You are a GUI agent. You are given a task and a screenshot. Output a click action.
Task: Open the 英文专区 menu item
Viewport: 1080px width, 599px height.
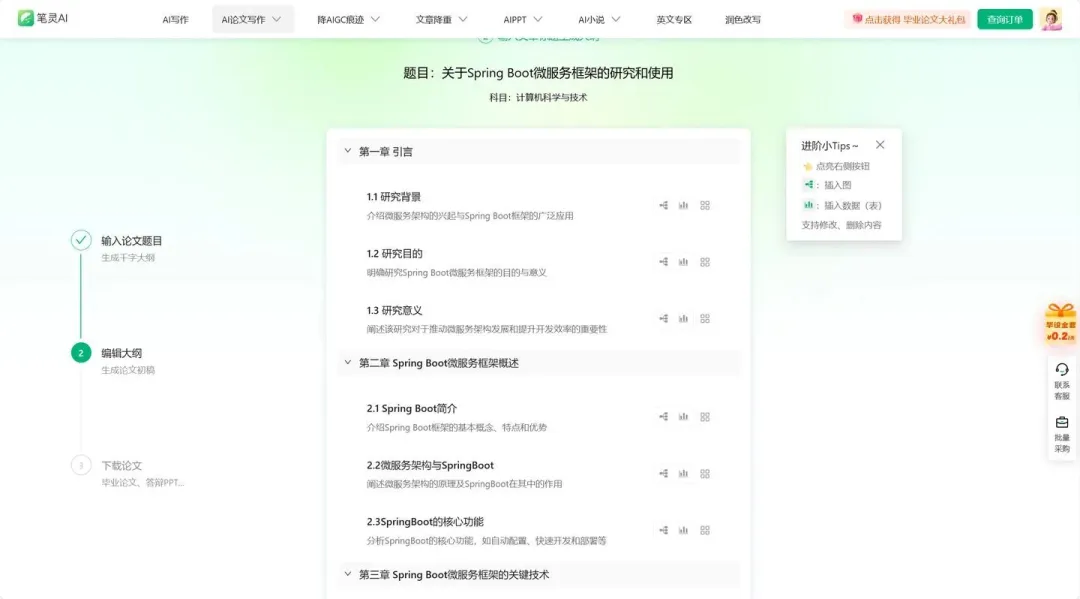pos(673,19)
